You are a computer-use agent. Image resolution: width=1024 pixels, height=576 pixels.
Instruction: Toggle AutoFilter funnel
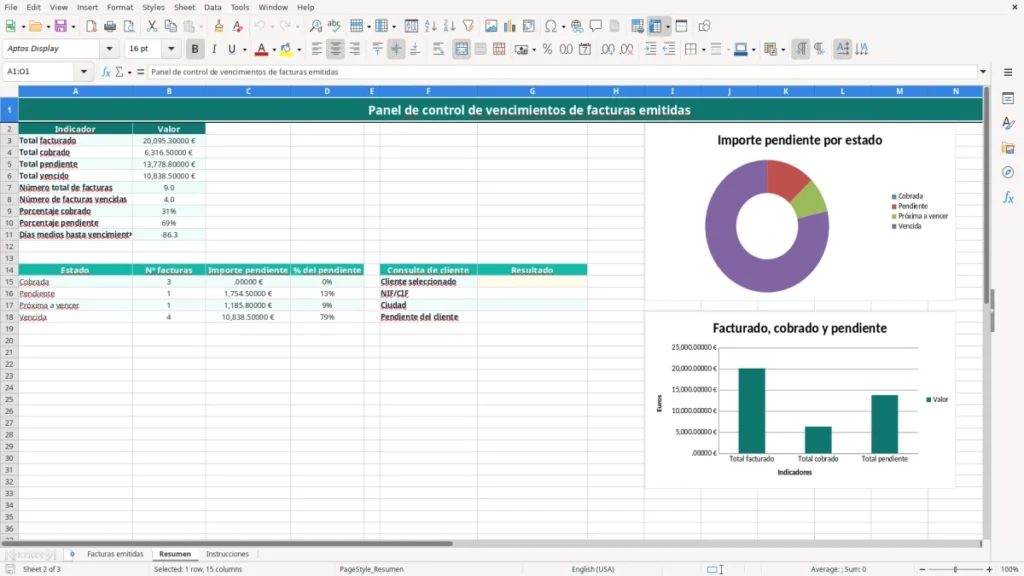[x=468, y=26]
